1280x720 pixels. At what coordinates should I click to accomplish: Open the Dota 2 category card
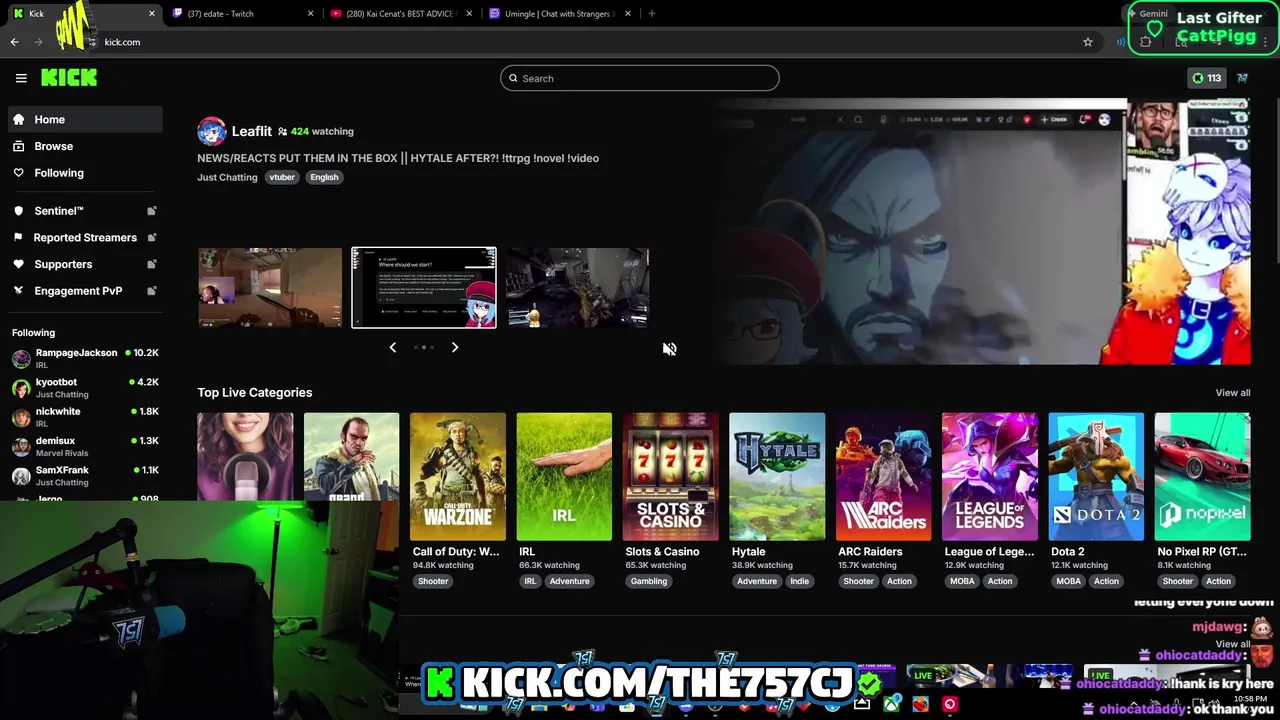point(1096,477)
